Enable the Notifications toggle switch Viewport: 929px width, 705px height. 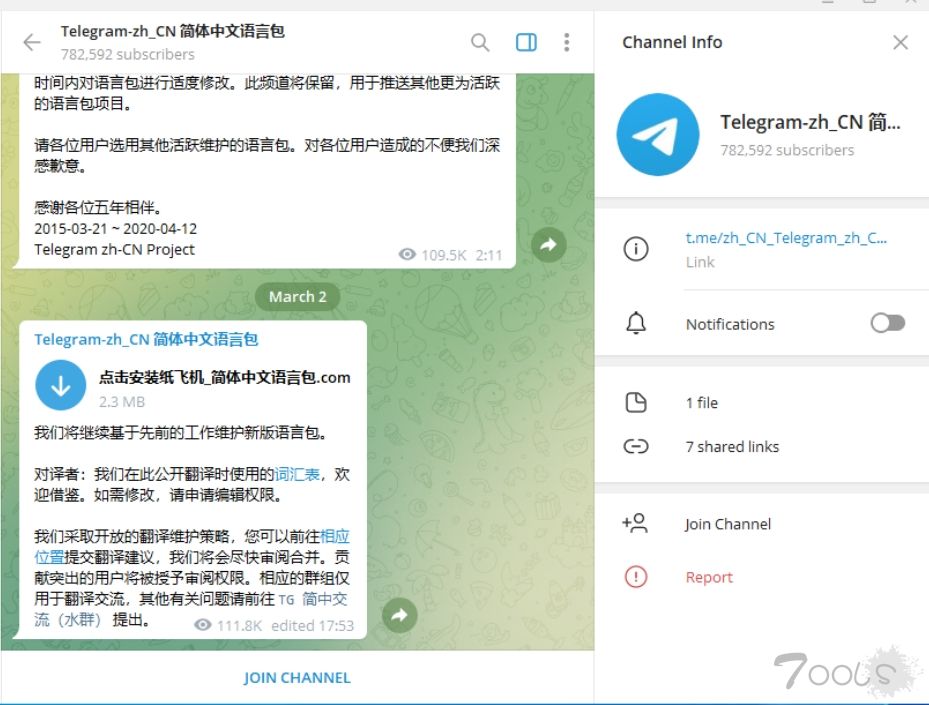(887, 323)
